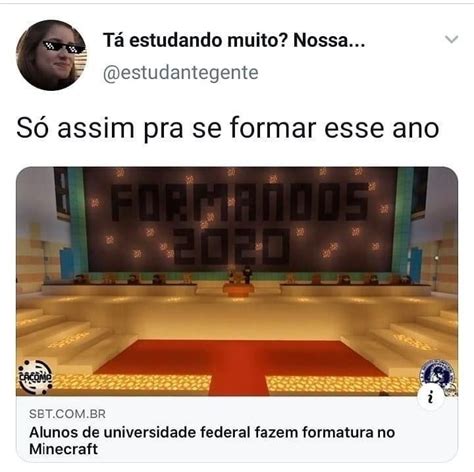Click the word 'Minecraft' in the headline
Screen dimensions: 474x472
point(64,449)
